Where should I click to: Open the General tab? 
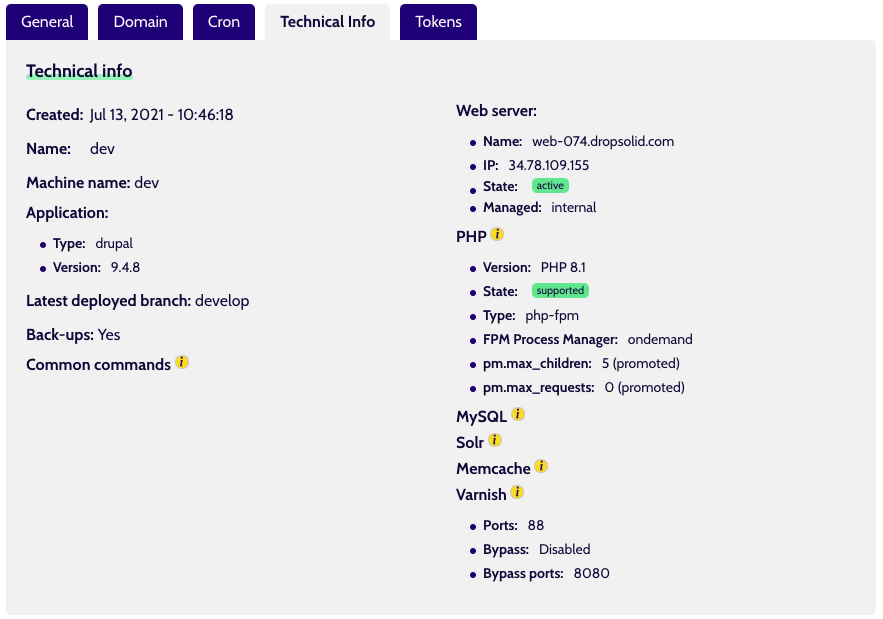[x=47, y=22]
